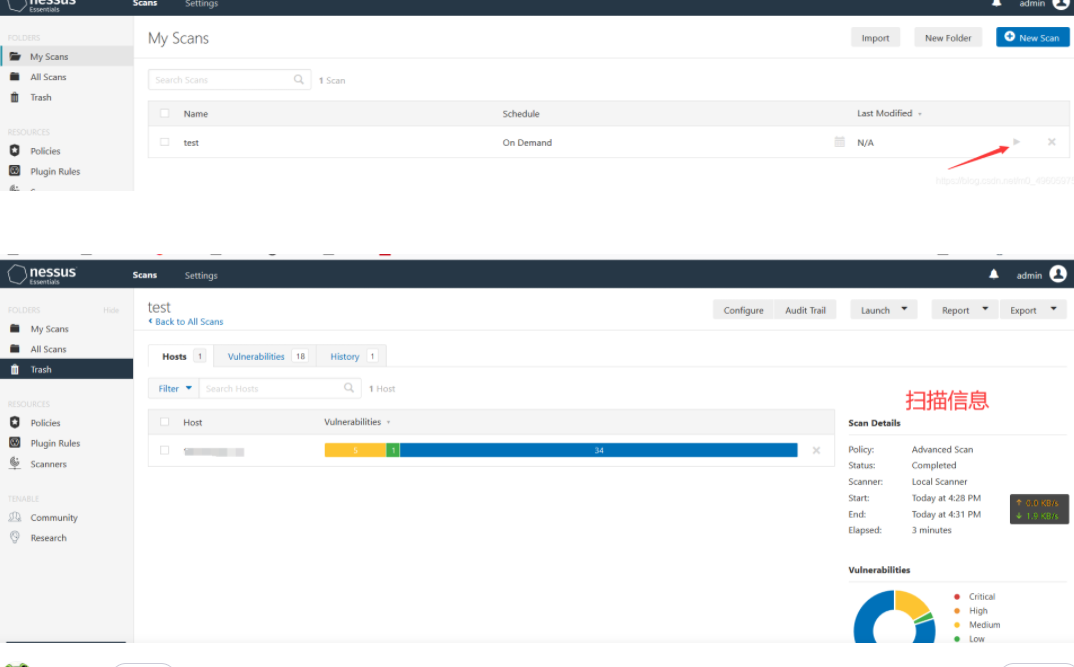Sort scans by the Name column header
Viewport: 1074px width, 667px height.
[195, 114]
